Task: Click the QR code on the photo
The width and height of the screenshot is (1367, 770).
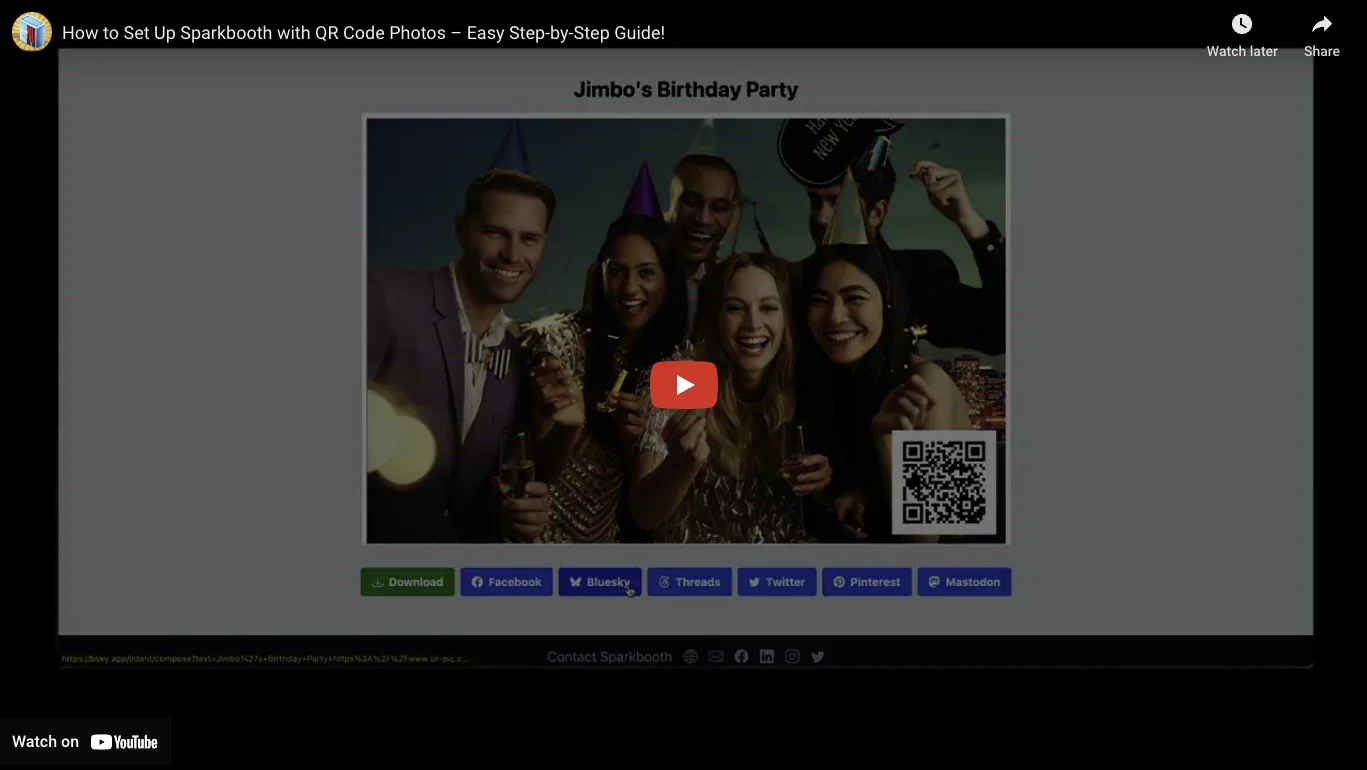Action: tap(944, 482)
